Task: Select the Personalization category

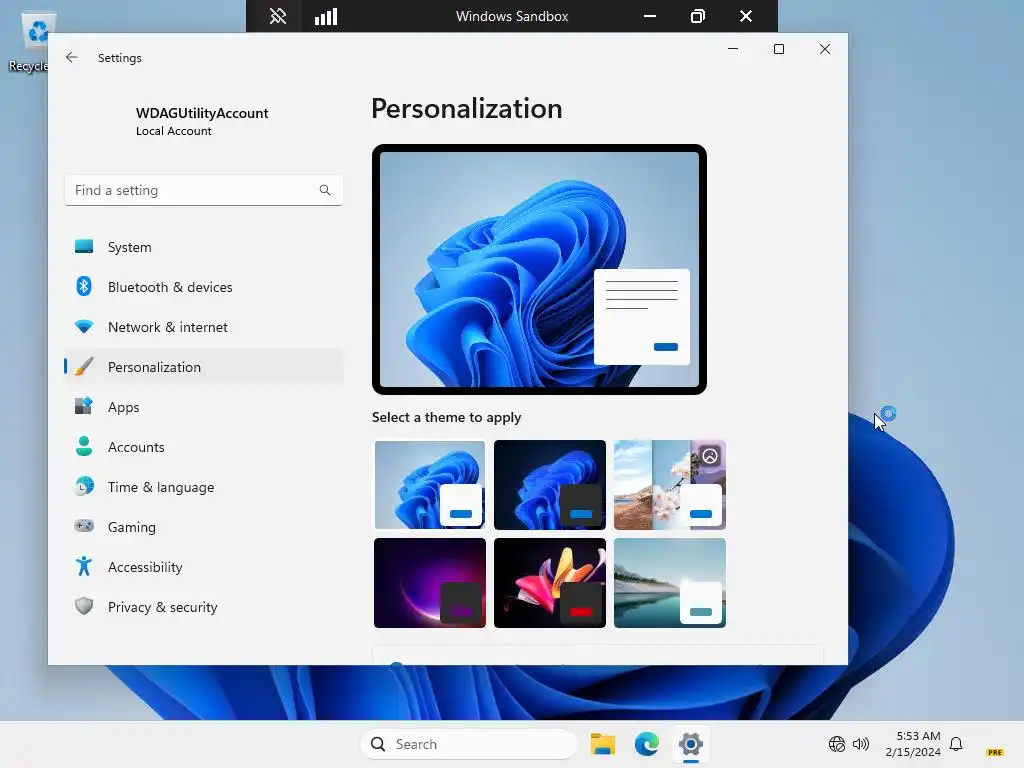Action: point(204,367)
